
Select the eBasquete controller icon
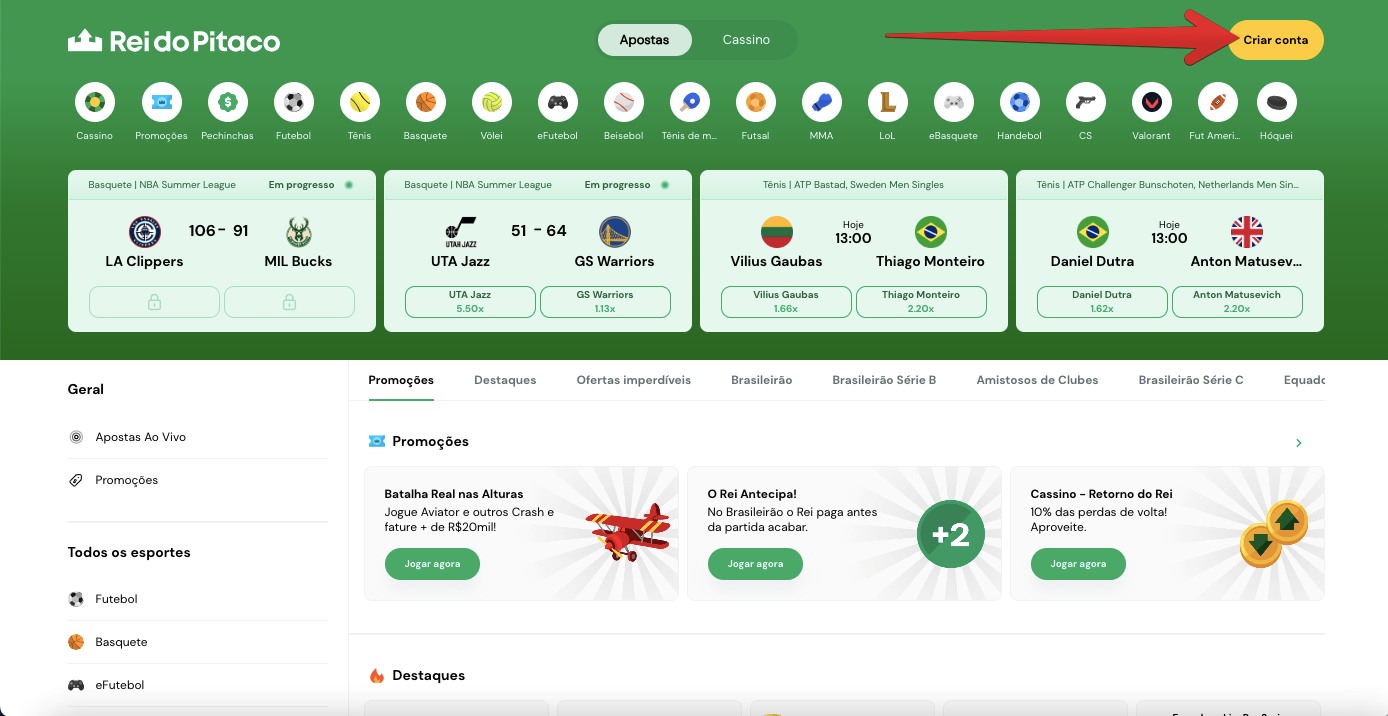click(x=954, y=102)
